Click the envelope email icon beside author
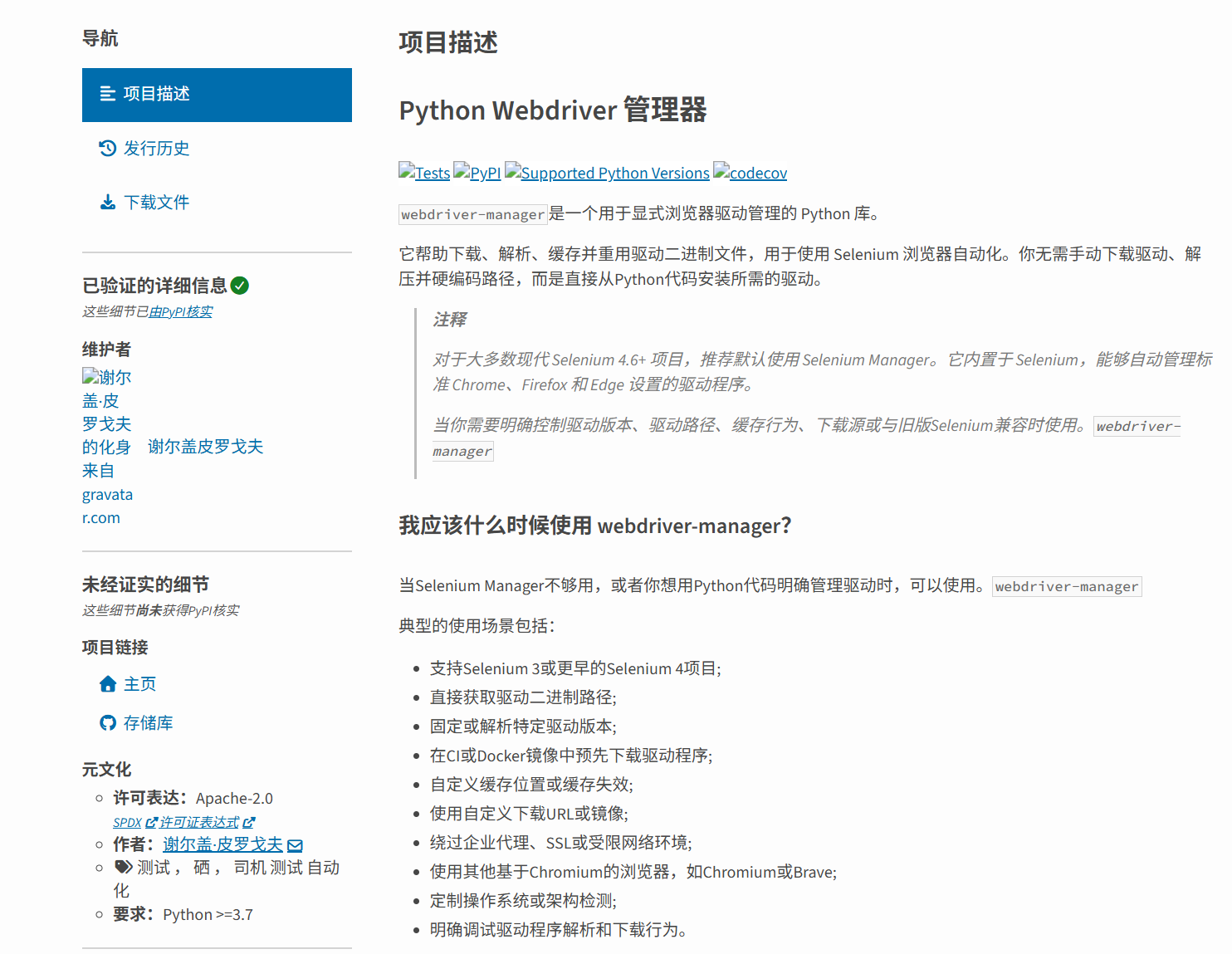The image size is (1232, 954). pyautogui.click(x=295, y=845)
